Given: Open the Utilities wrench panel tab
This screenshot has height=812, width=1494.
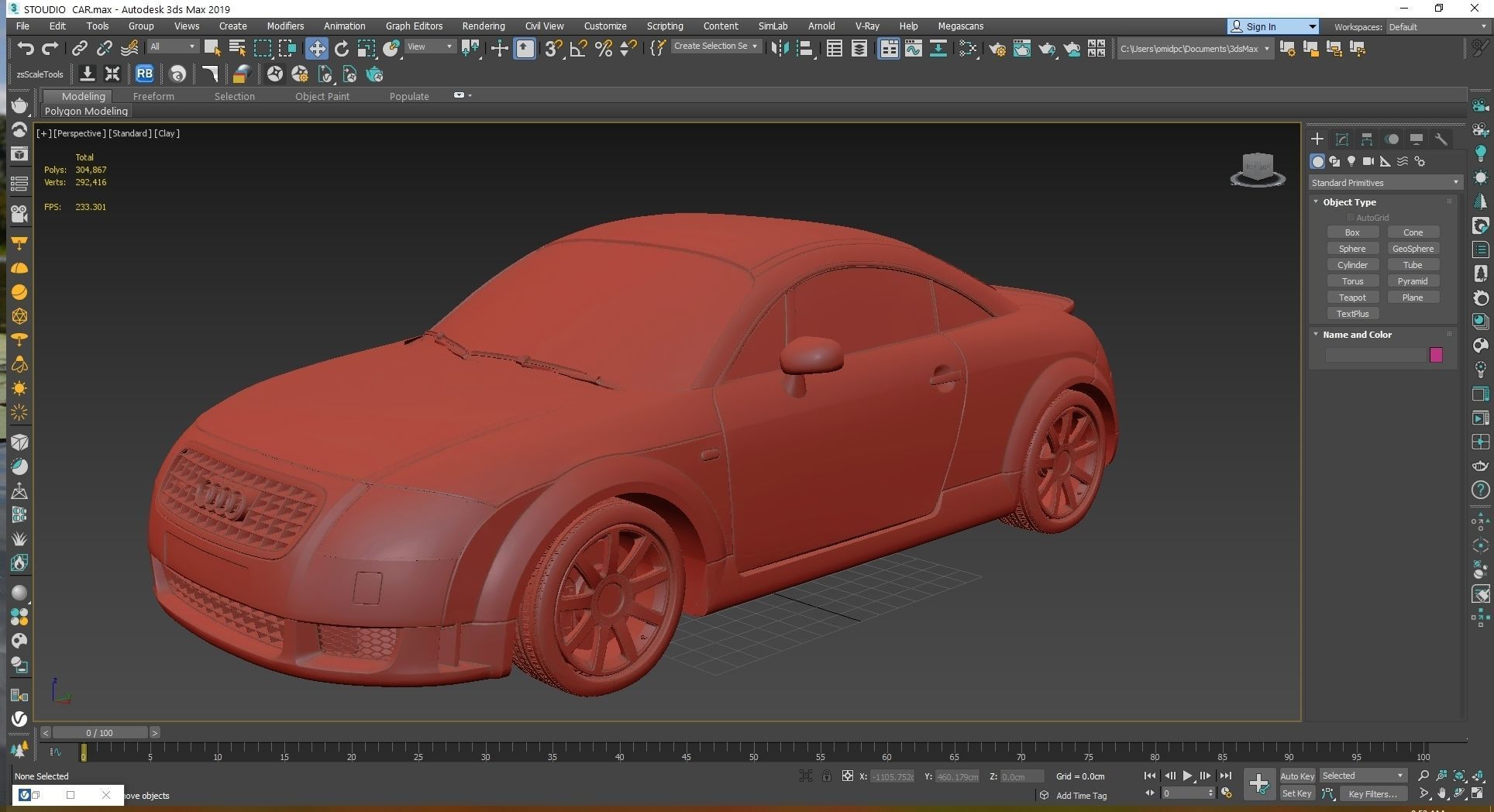Looking at the screenshot, I should [x=1441, y=139].
